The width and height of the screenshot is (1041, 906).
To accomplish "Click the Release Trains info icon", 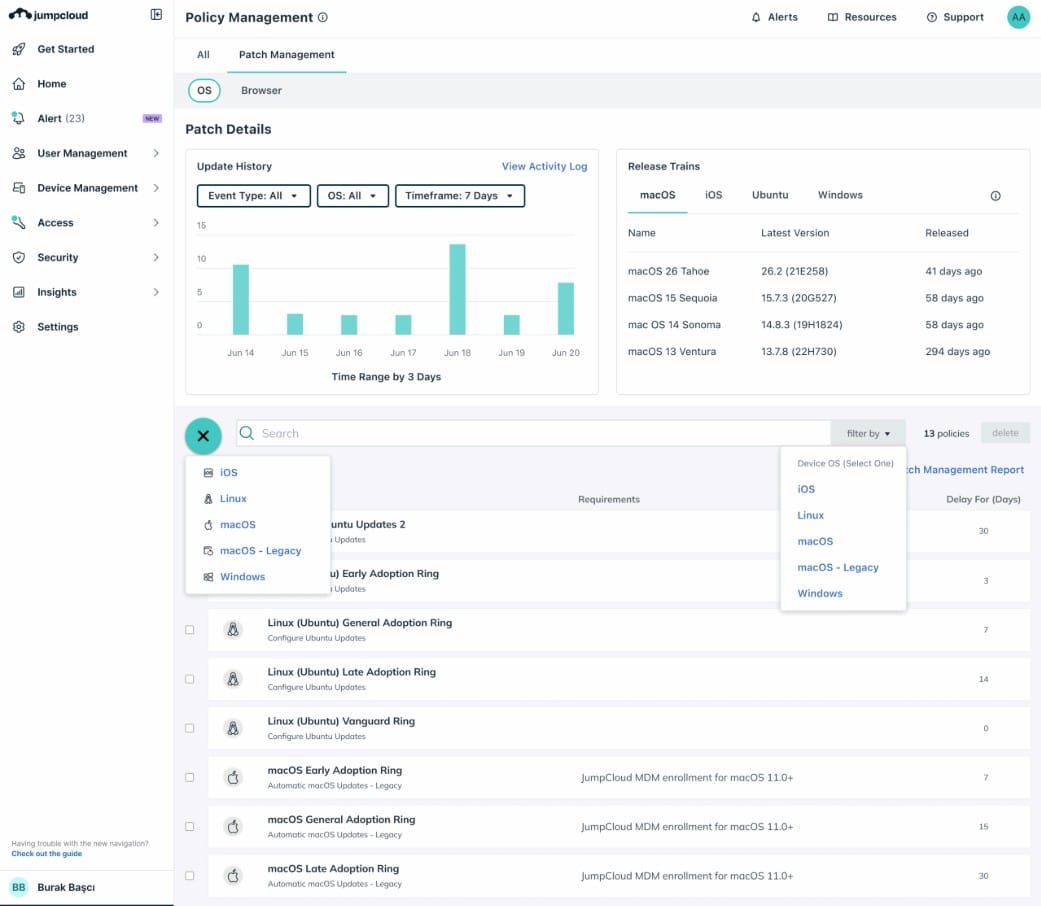I will click(x=995, y=196).
